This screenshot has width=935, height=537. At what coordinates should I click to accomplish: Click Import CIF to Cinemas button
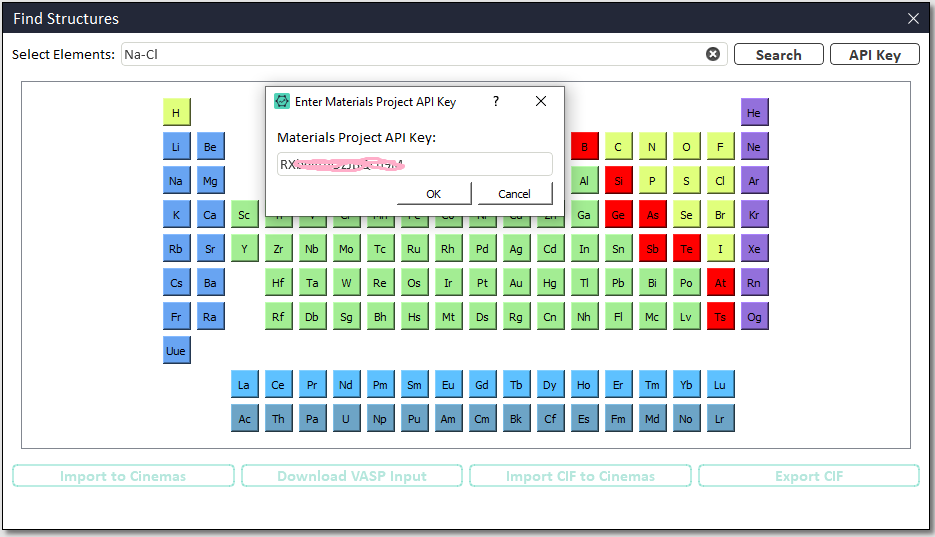[580, 476]
